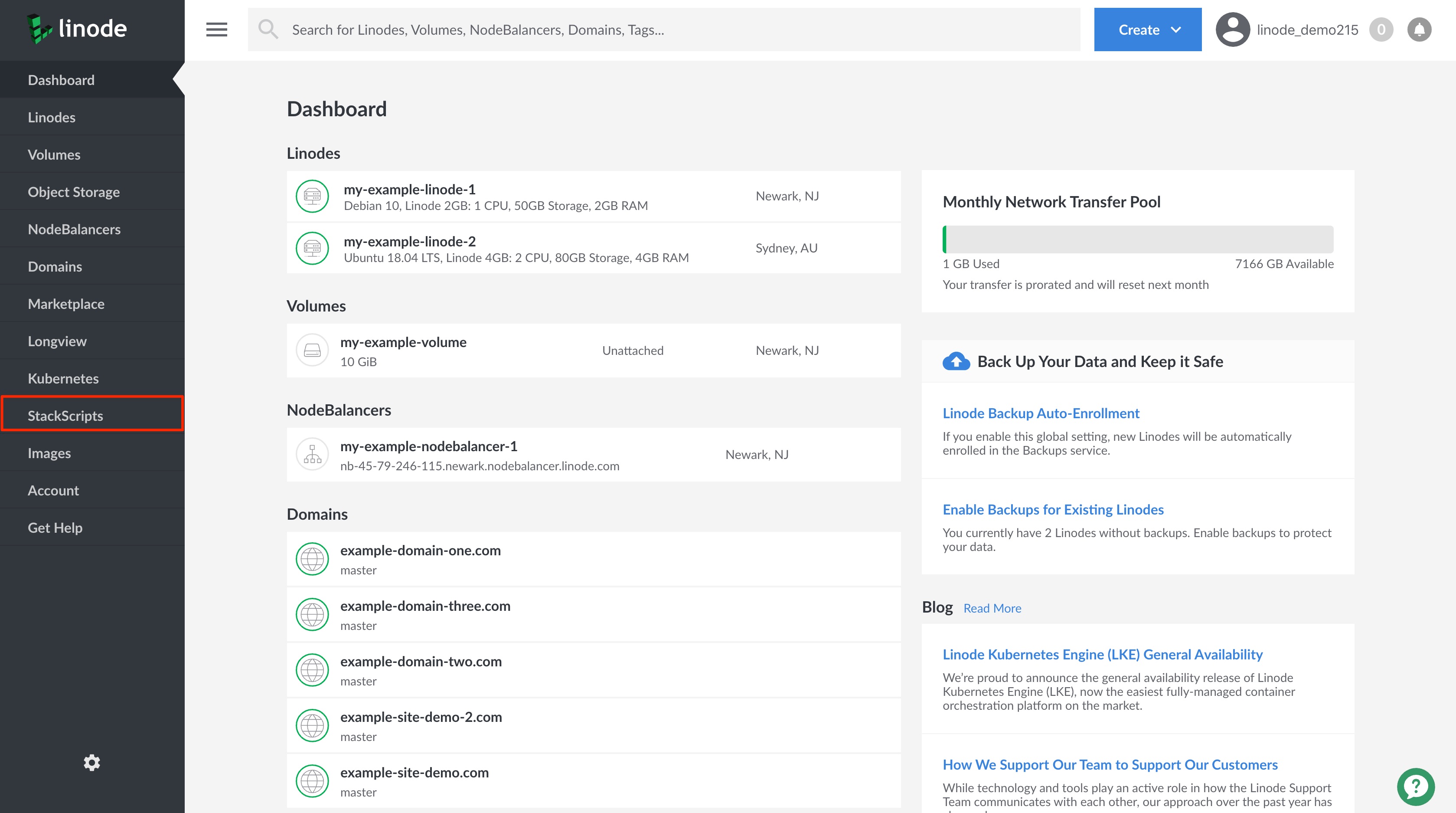Screen dimensions: 1456x813
Task: Open StackScripts from the sidebar
Action: (65, 415)
